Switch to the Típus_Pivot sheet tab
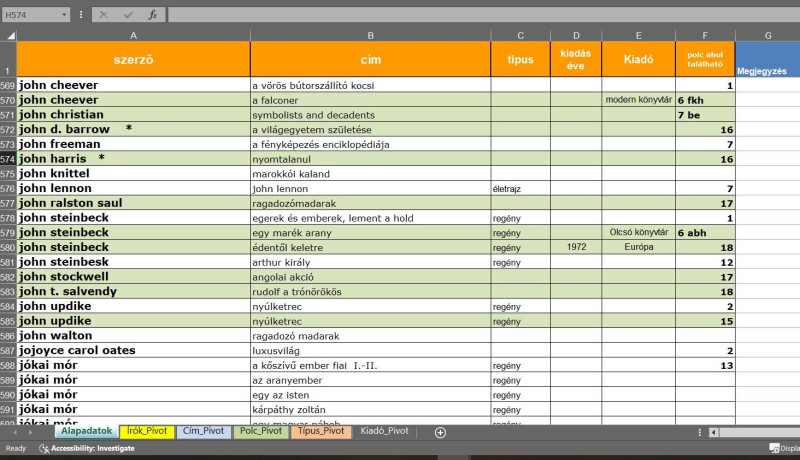The width and height of the screenshot is (800, 460). 321,431
